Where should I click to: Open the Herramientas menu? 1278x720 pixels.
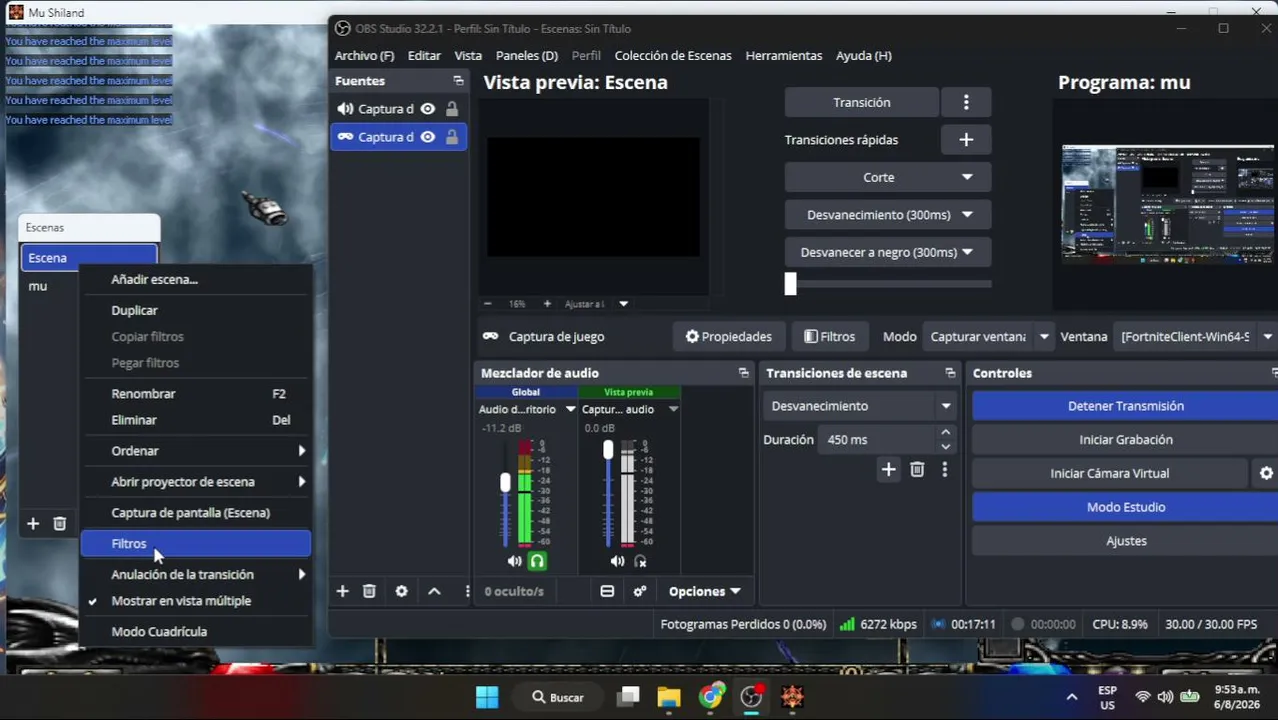[783, 56]
